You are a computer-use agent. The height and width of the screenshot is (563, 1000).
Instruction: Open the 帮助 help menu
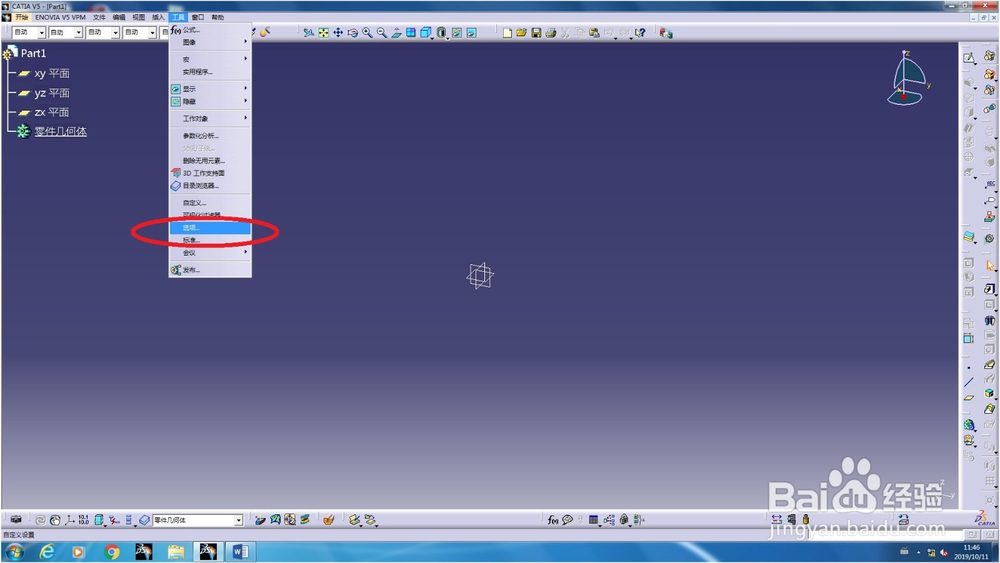[218, 17]
